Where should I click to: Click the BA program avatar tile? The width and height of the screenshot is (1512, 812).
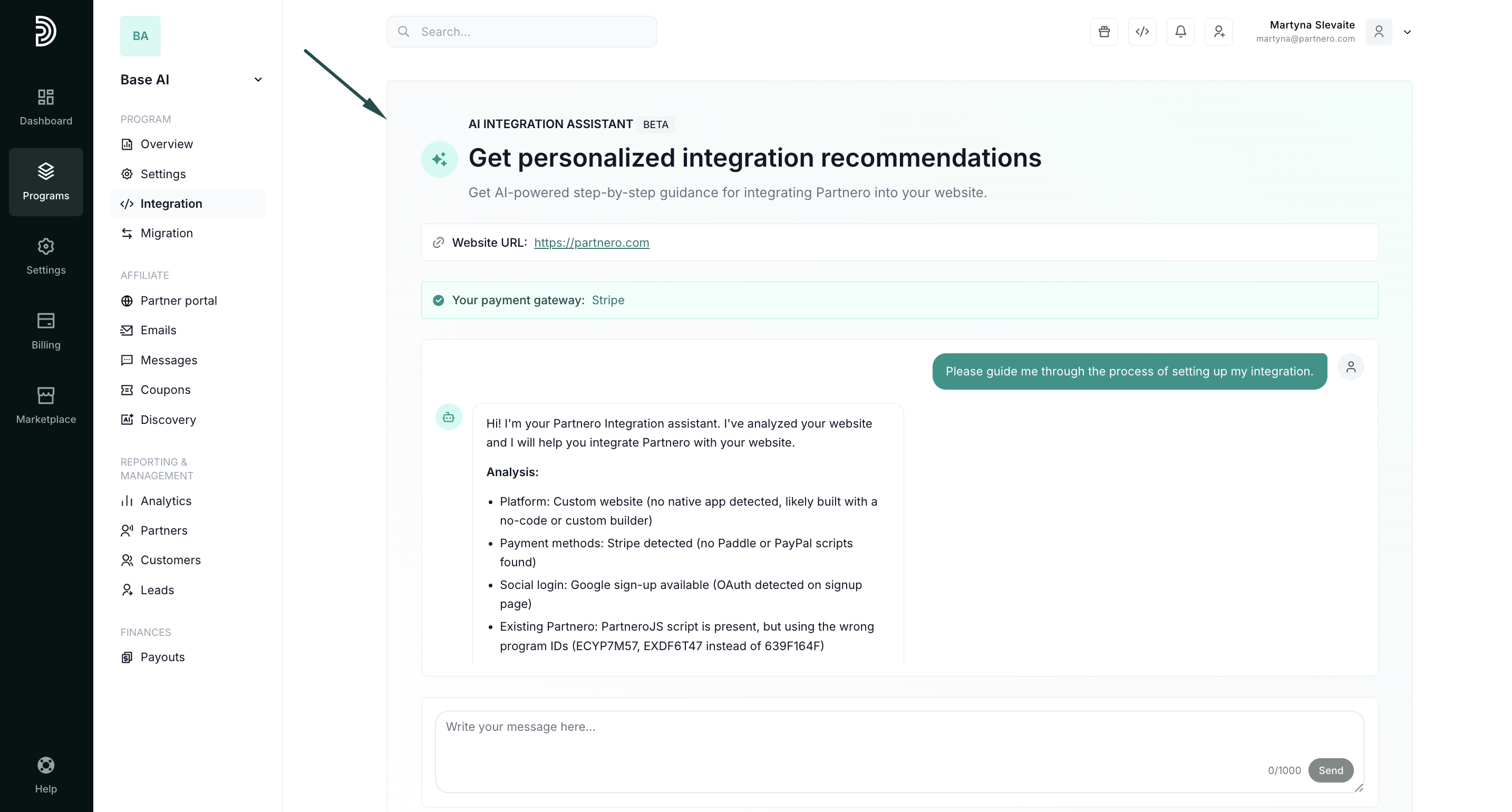(x=140, y=36)
